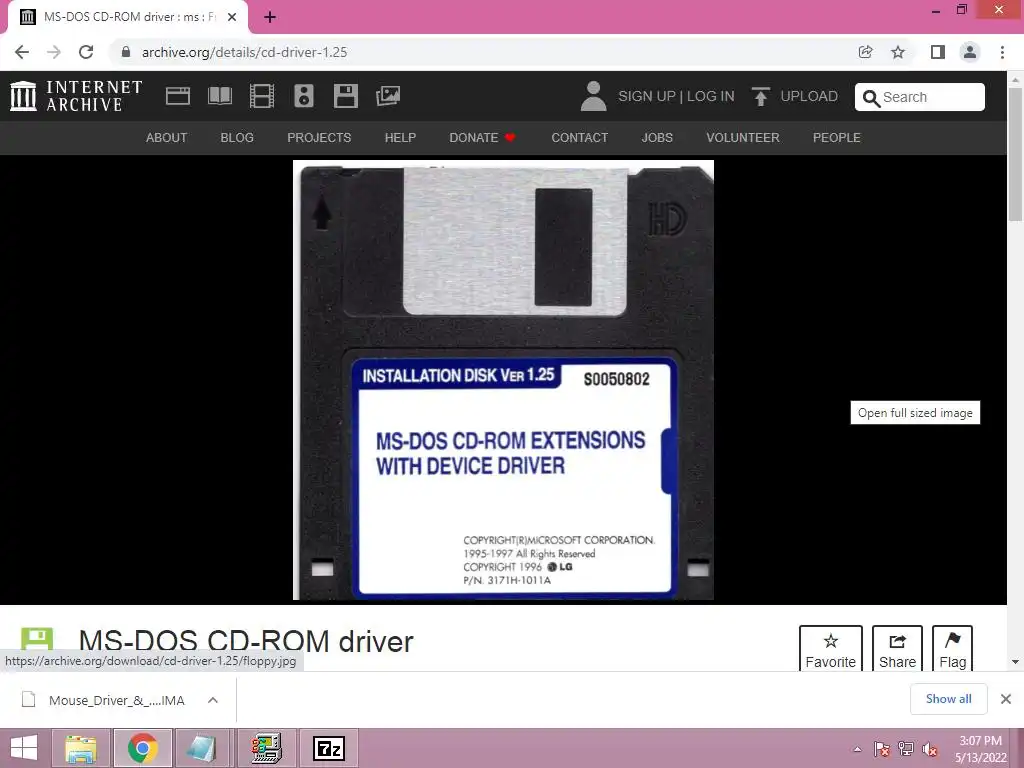Click the share page icon in address bar
This screenshot has height=768, width=1024.
click(x=865, y=52)
